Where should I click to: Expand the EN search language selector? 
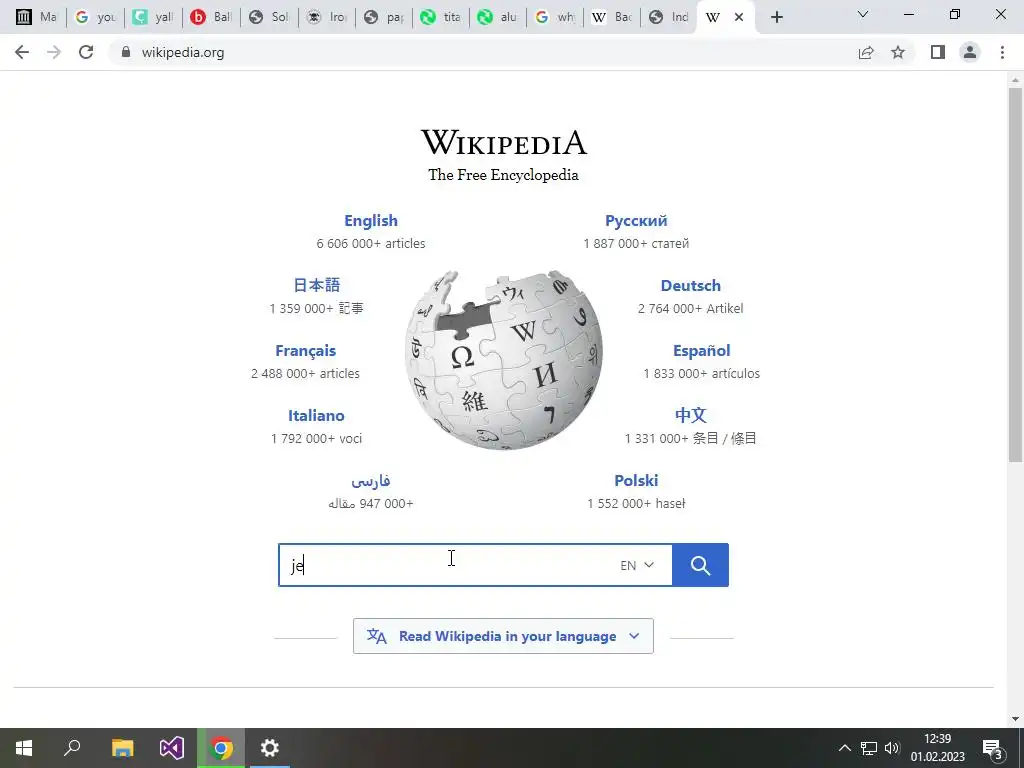637,565
